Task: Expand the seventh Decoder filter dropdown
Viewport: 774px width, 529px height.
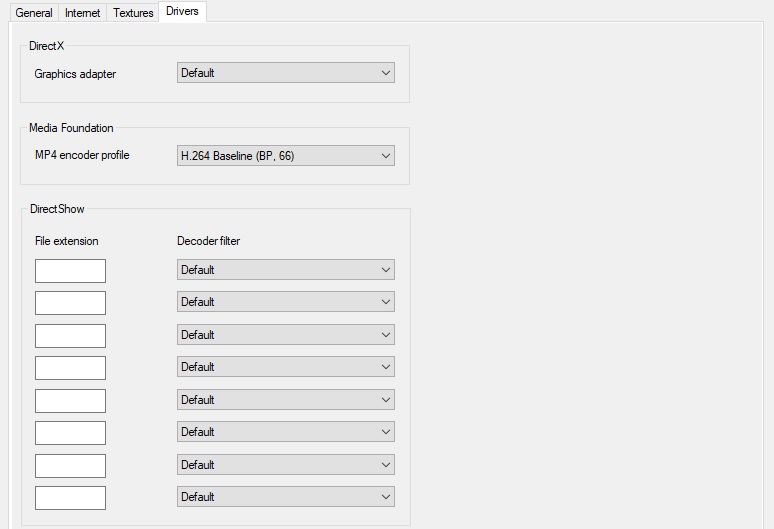Action: [286, 465]
